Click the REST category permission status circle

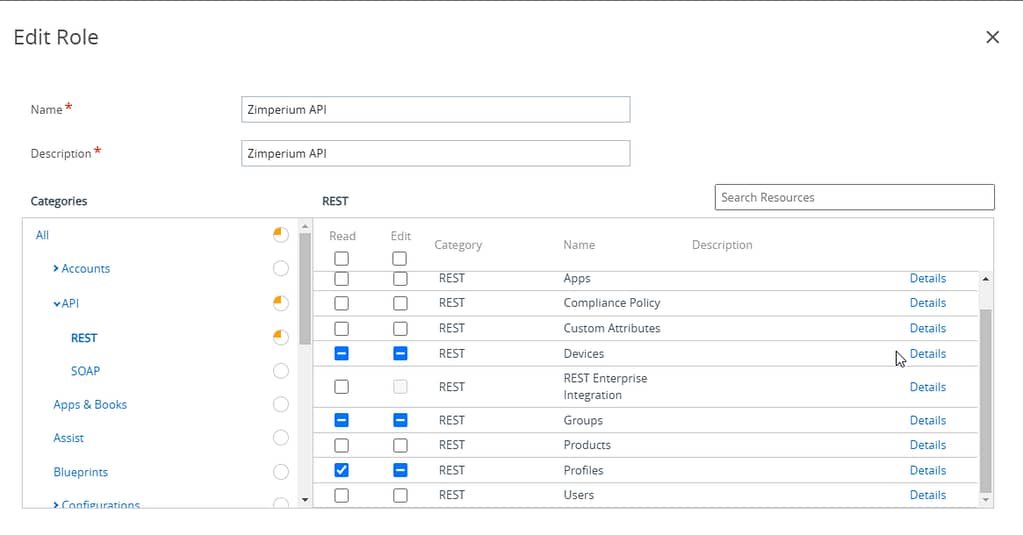(x=281, y=337)
